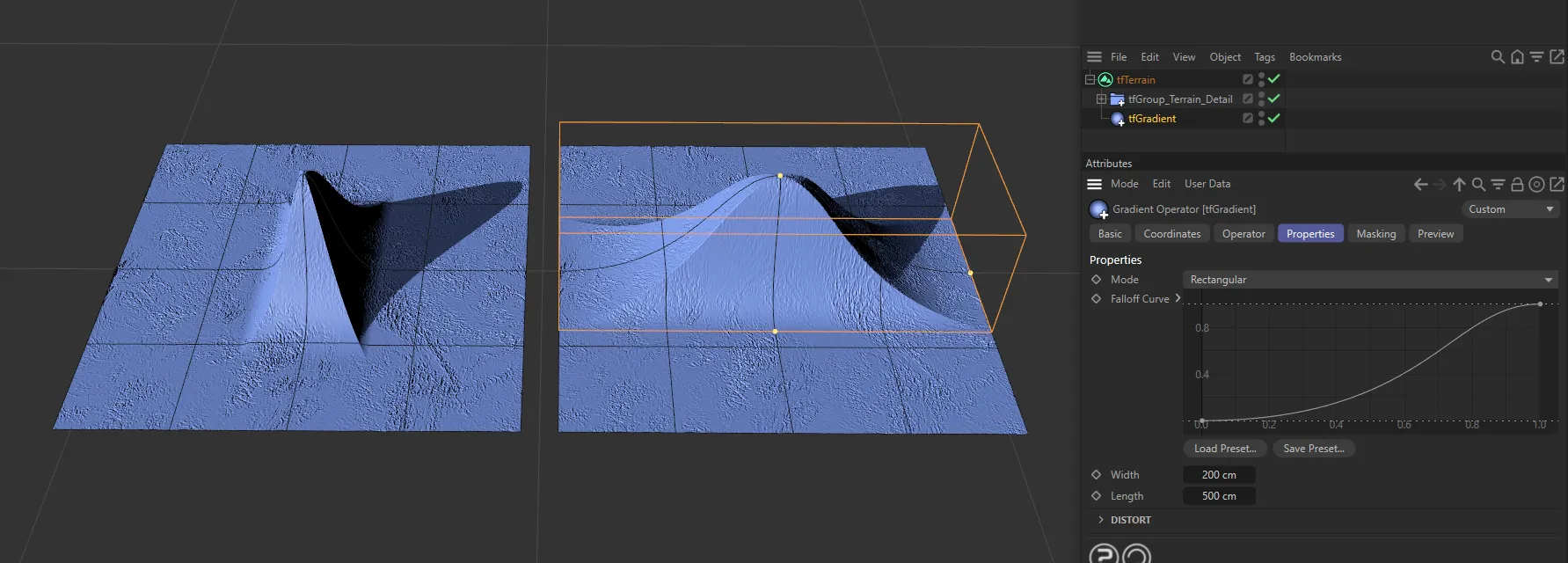This screenshot has height=563, width=1568.
Task: Expand the DISTORT section
Action: coord(1101,520)
